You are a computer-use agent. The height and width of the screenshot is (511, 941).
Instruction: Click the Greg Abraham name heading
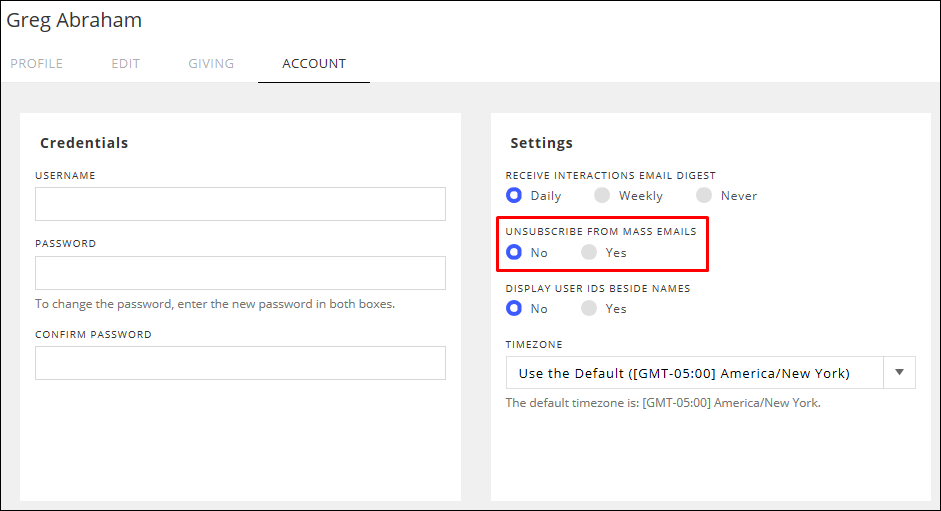point(74,20)
